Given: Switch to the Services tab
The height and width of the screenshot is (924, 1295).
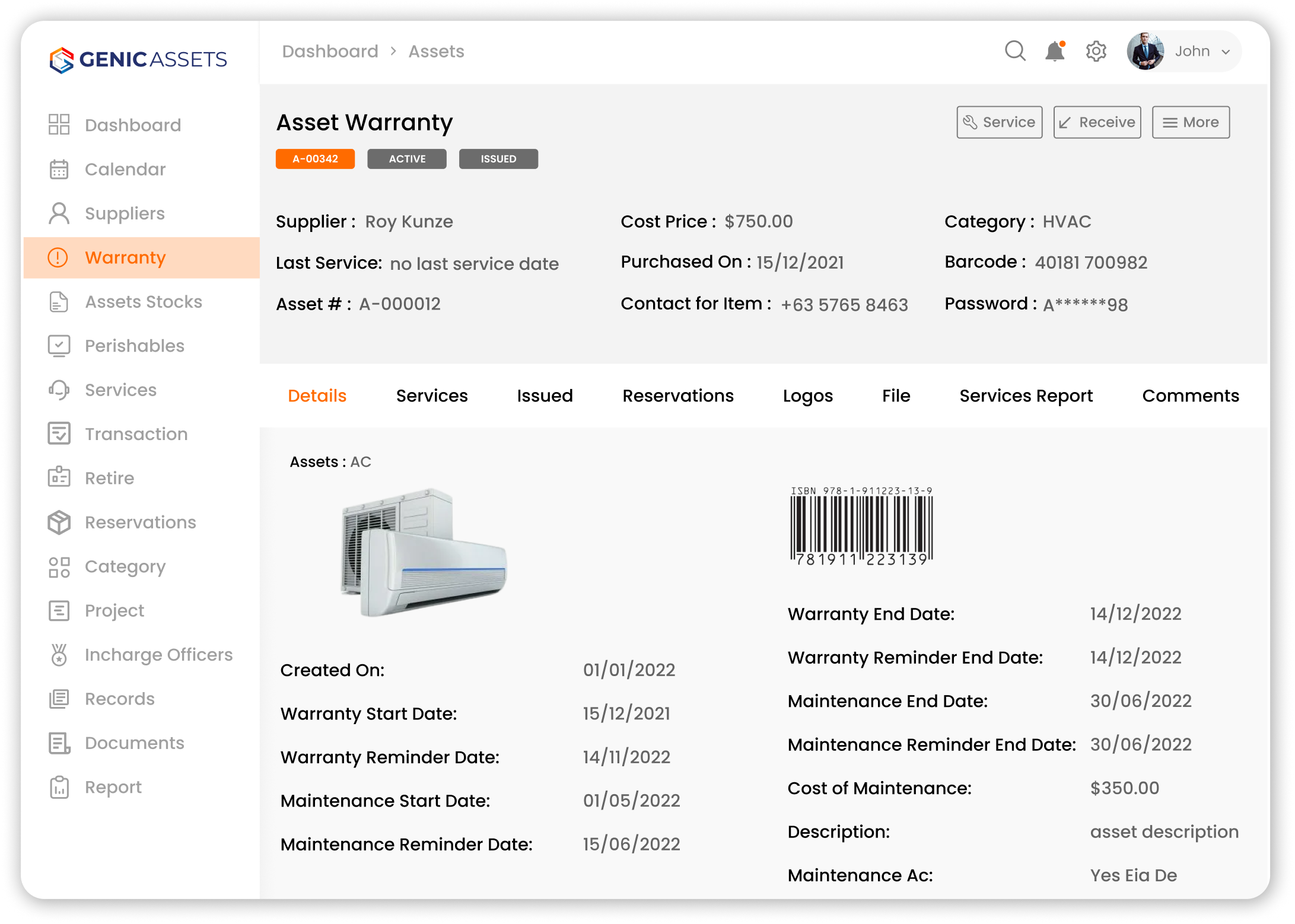Looking at the screenshot, I should pos(432,396).
